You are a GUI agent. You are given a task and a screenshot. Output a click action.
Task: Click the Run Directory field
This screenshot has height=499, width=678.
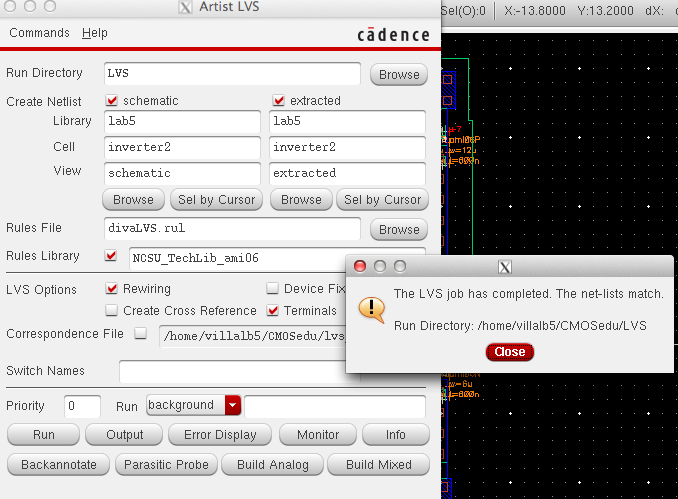[x=233, y=73]
